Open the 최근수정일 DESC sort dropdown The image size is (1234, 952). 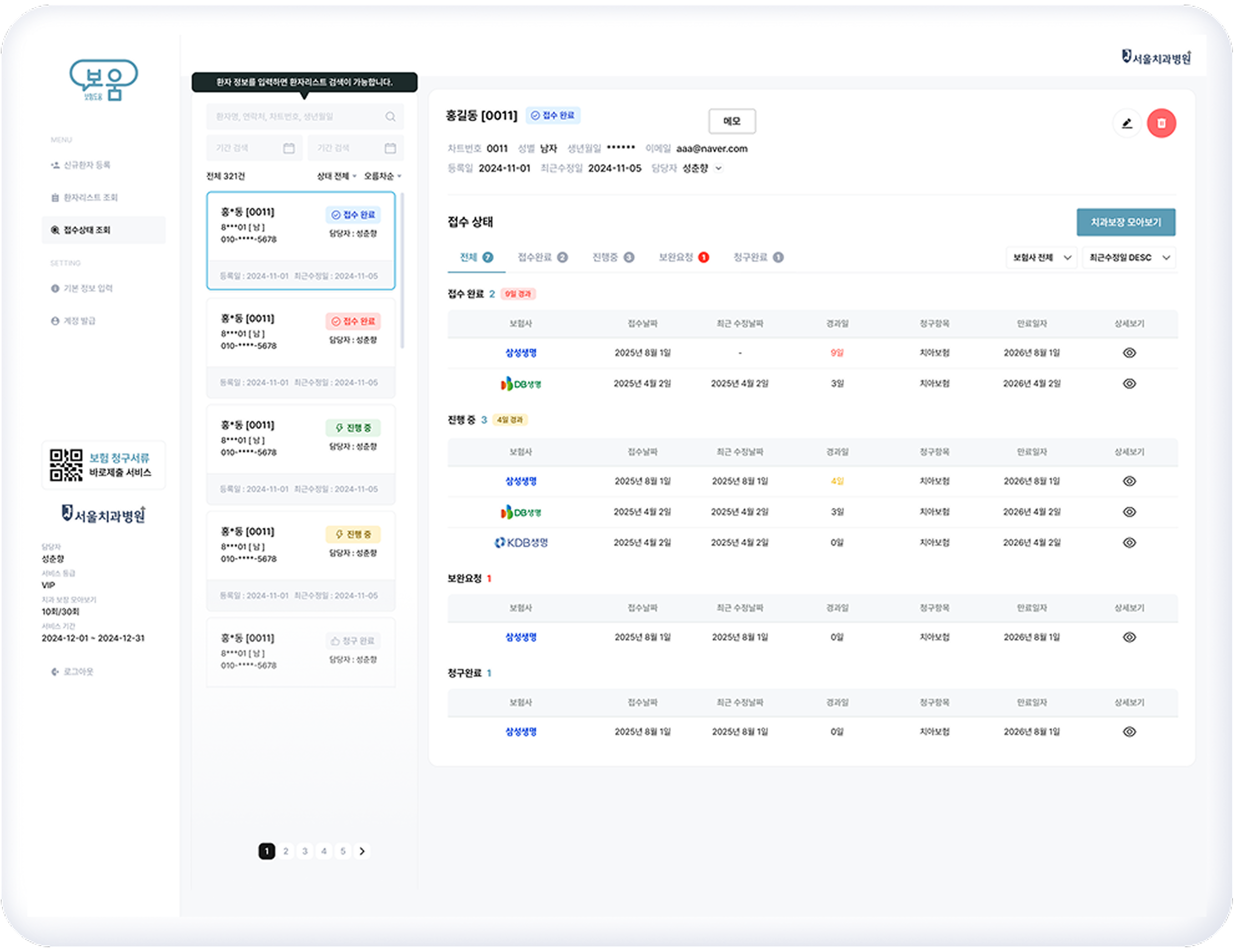(1129, 258)
